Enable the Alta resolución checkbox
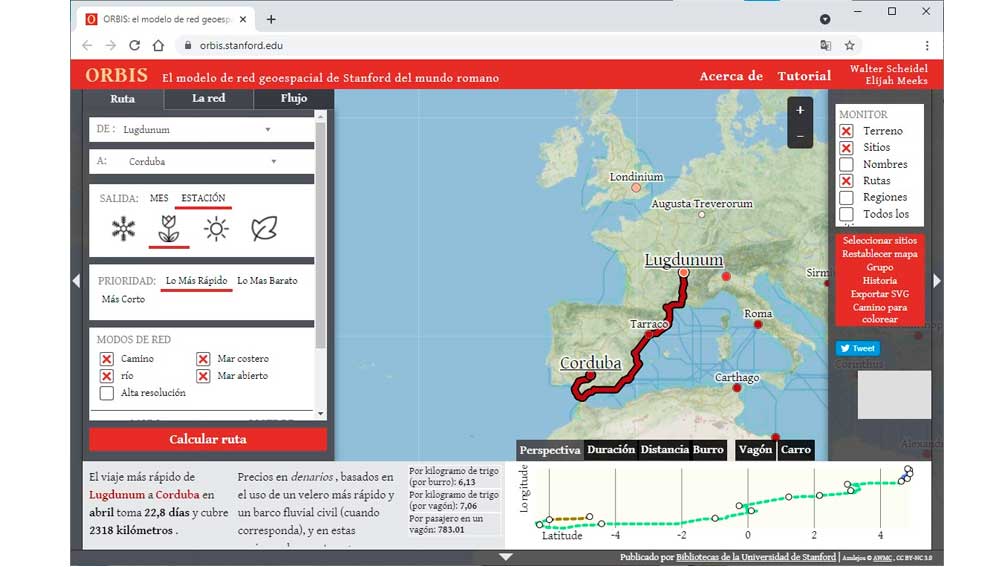This screenshot has width=1000, height=567. pos(107,393)
